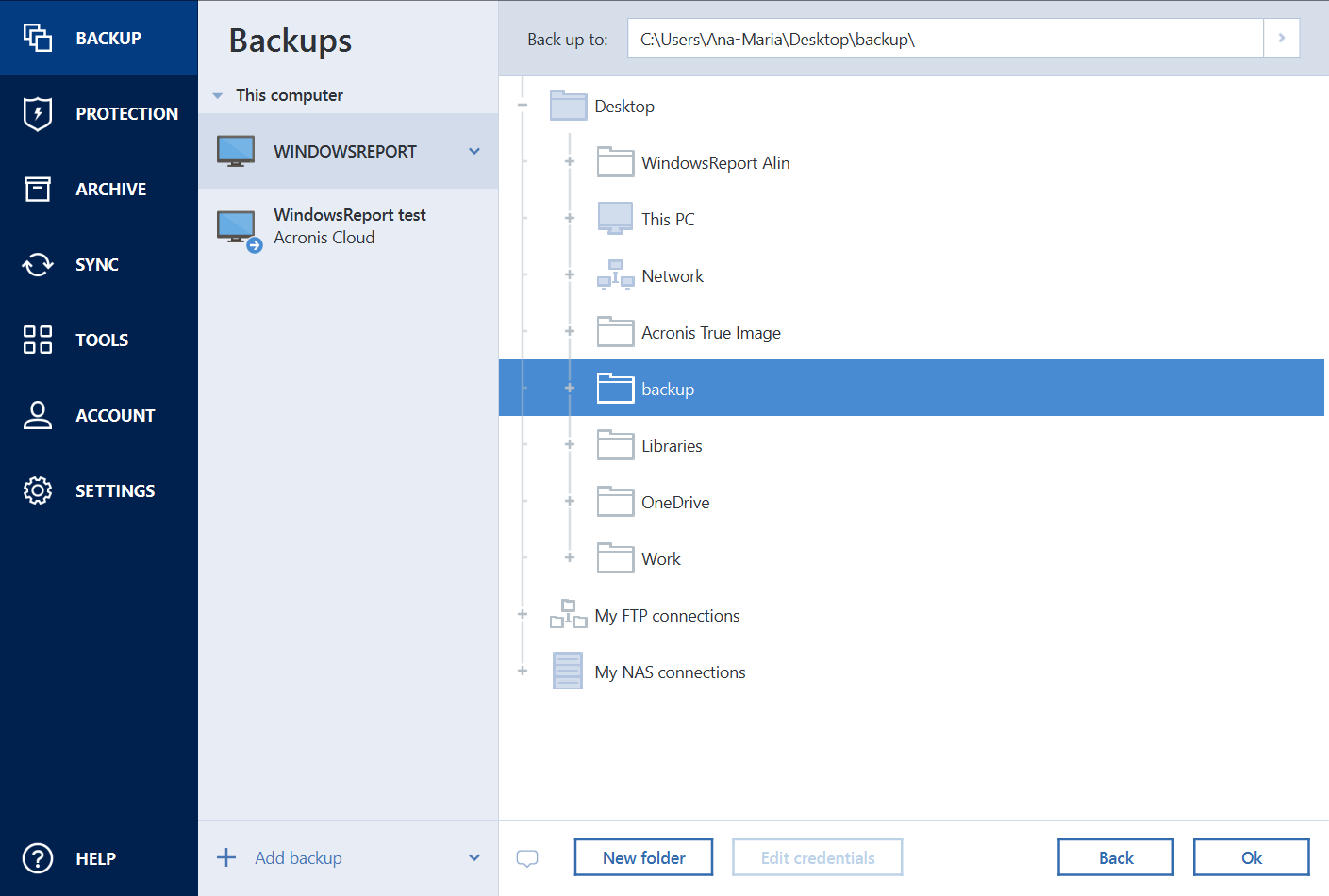Click the comment bubble icon
Image resolution: width=1329 pixels, height=896 pixels.
[527, 858]
